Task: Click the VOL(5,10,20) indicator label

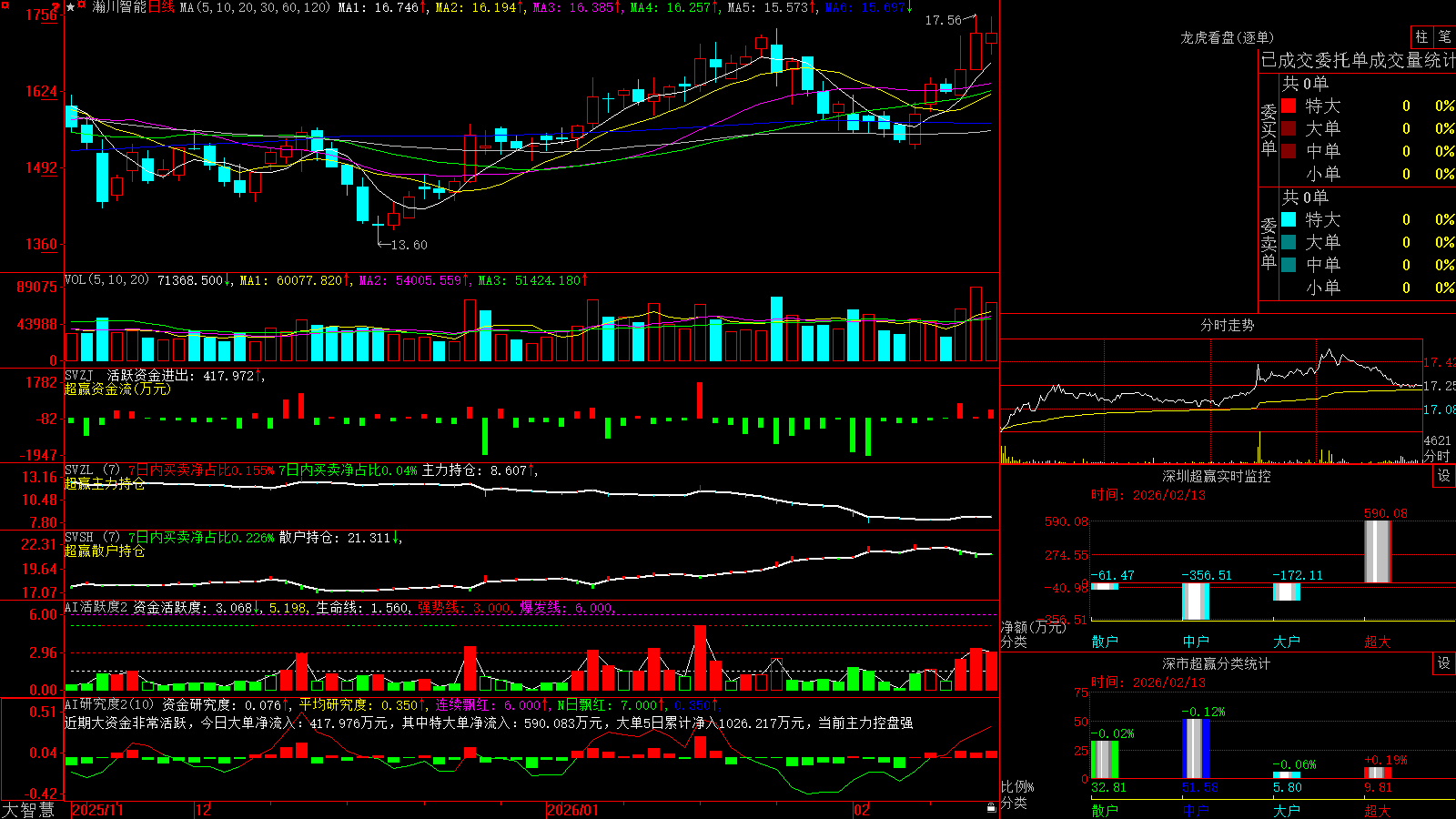Action: [106, 280]
